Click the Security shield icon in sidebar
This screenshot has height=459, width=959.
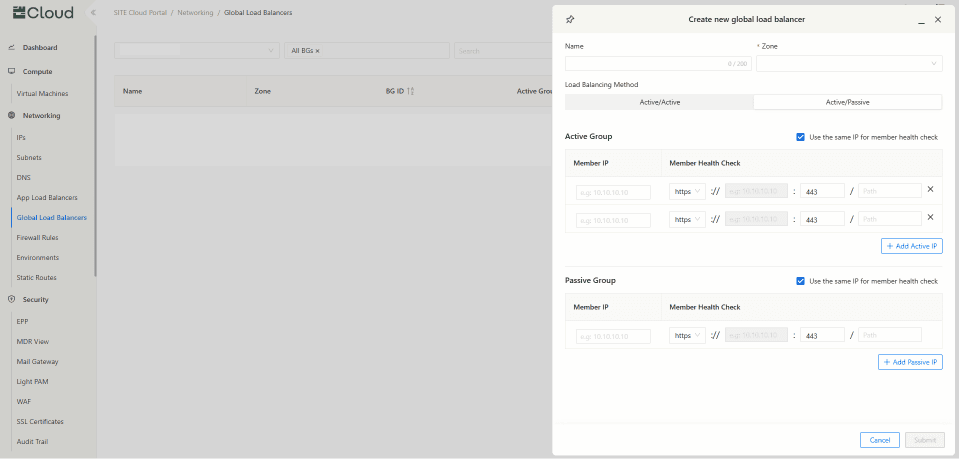coord(11,299)
